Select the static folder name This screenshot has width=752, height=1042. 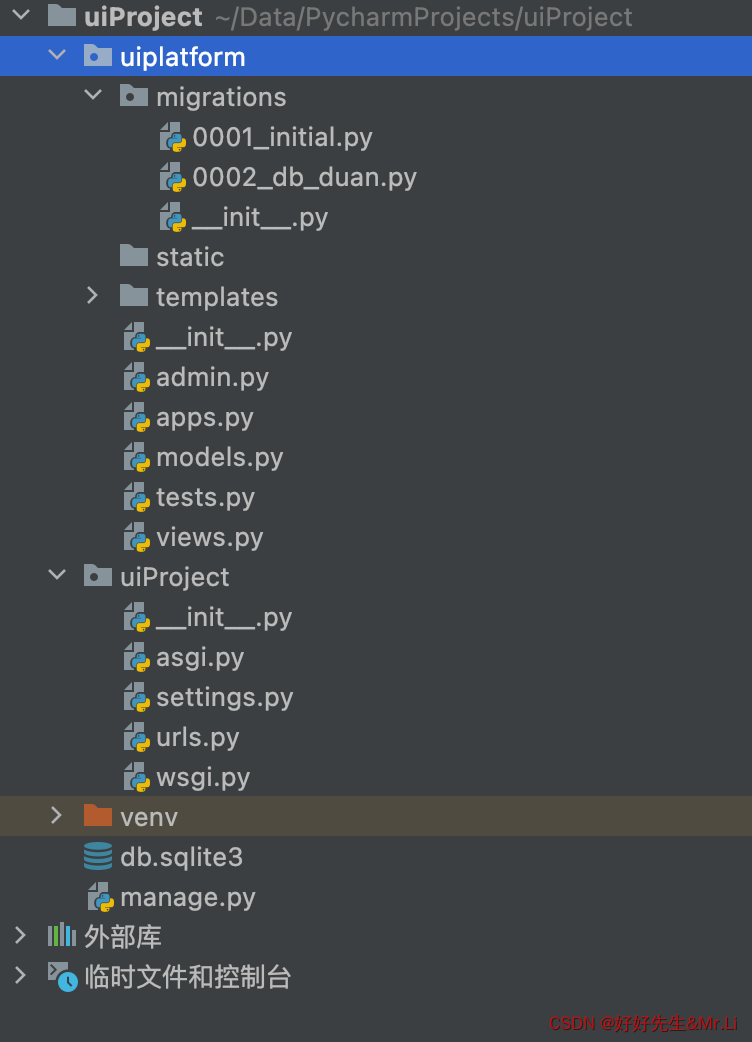click(x=190, y=257)
